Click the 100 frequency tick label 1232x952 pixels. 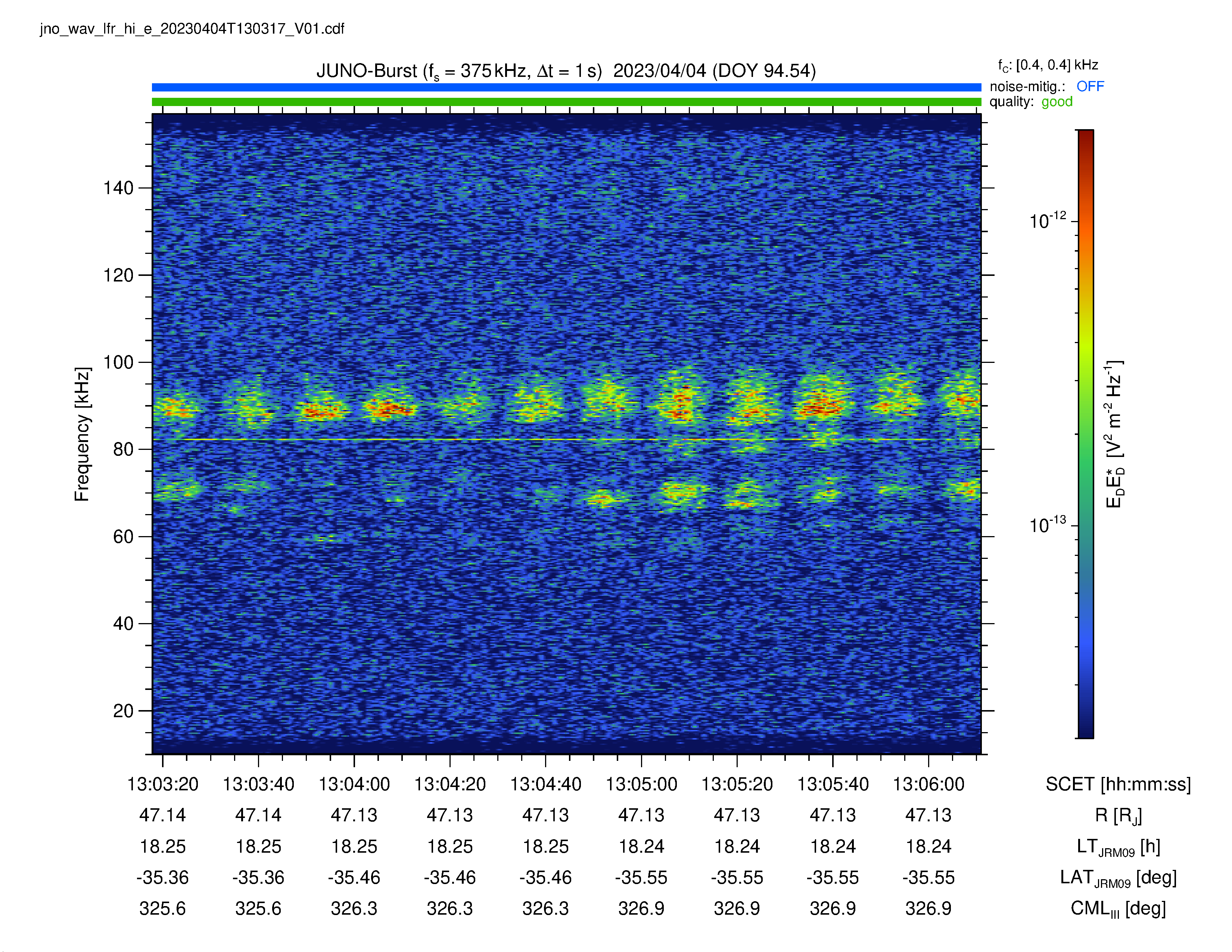[x=118, y=362]
